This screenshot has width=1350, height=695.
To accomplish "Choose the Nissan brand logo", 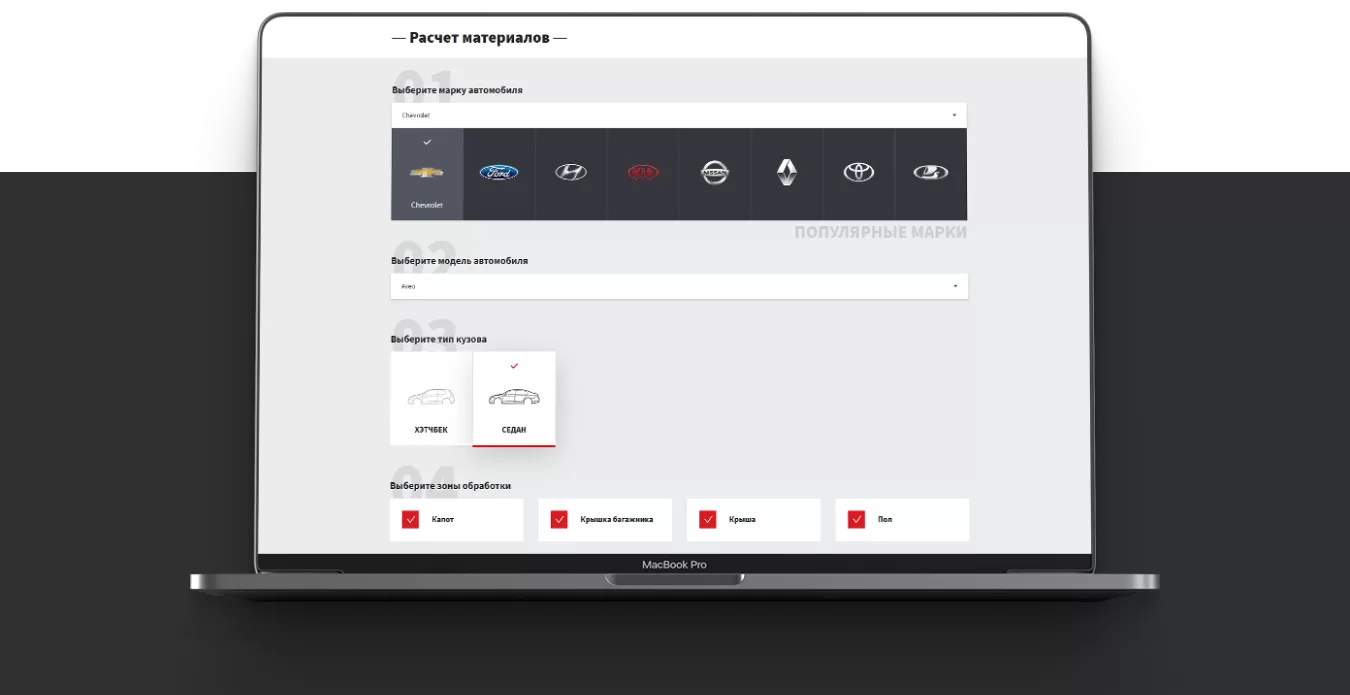I will 715,173.
